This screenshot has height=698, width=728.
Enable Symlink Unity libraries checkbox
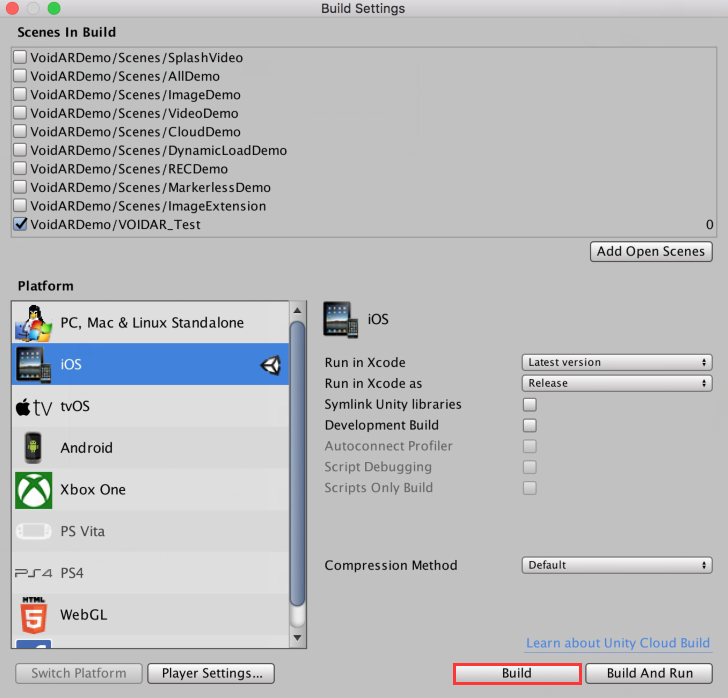point(530,405)
